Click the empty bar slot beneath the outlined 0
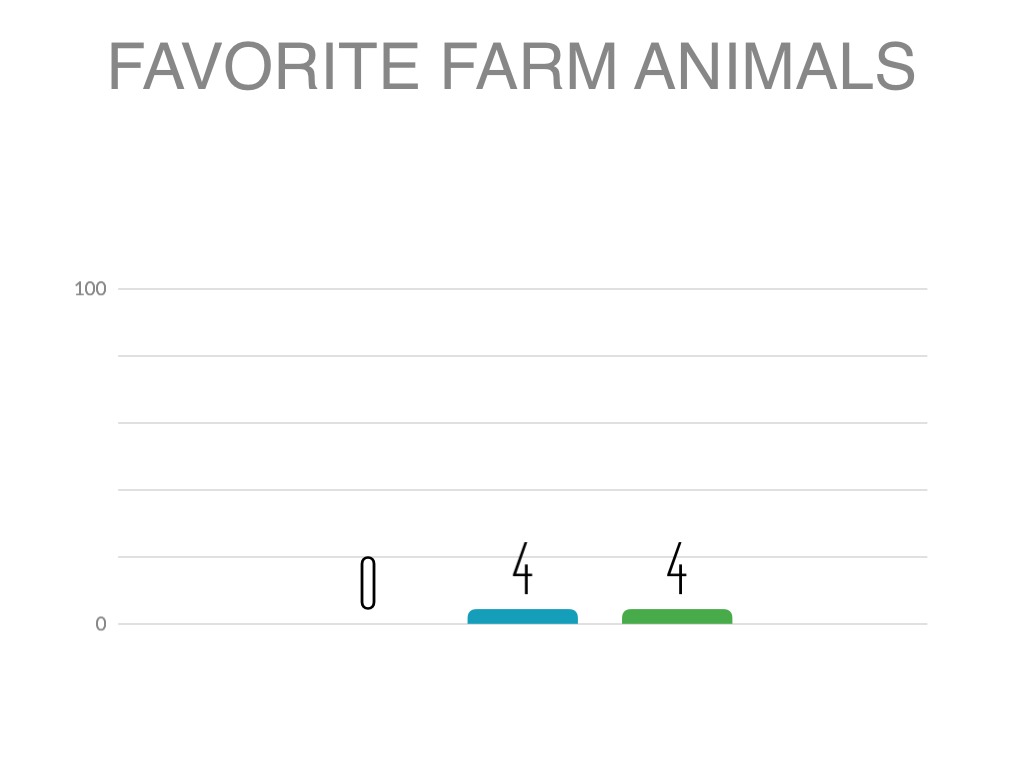1024x768 pixels. tap(368, 617)
